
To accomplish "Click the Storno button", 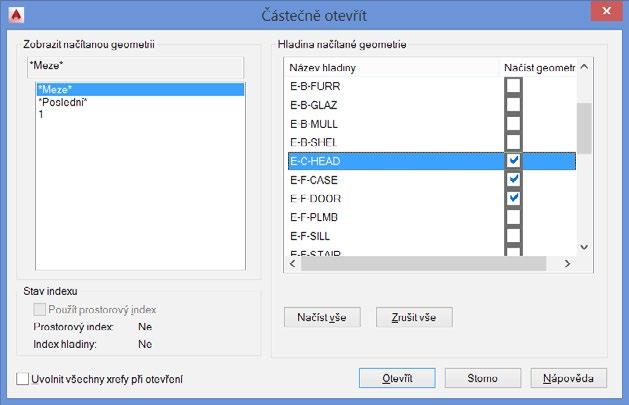I will click(x=483, y=378).
